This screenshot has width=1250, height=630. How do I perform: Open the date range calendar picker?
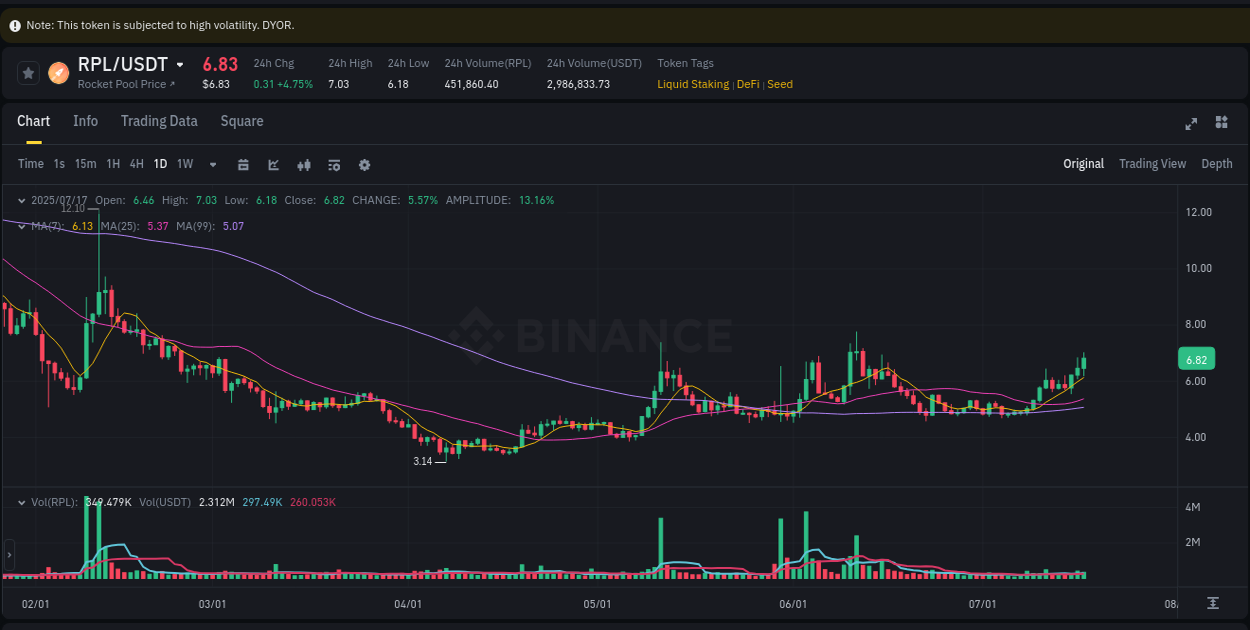click(243, 163)
